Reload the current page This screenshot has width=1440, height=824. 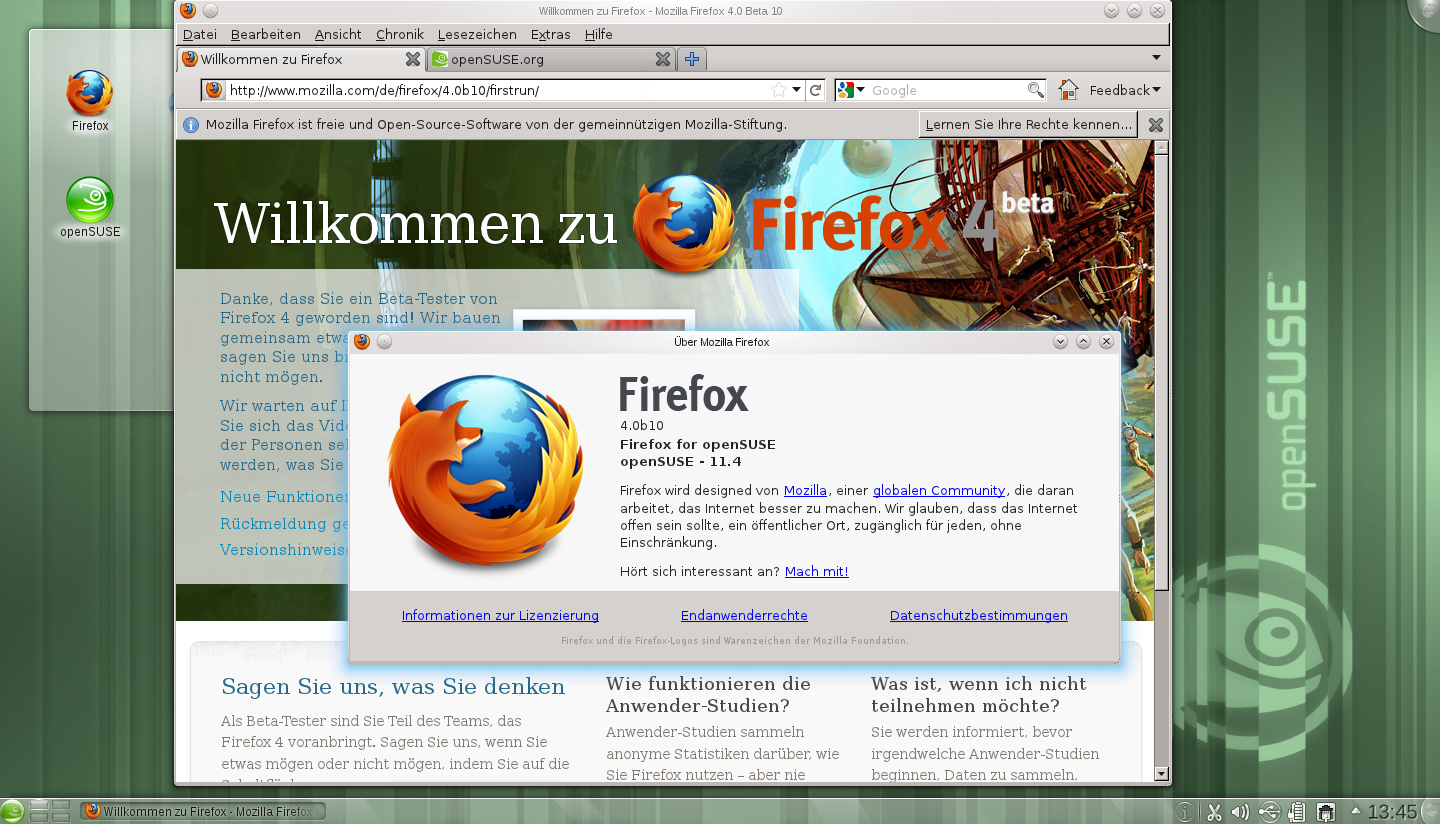click(815, 90)
